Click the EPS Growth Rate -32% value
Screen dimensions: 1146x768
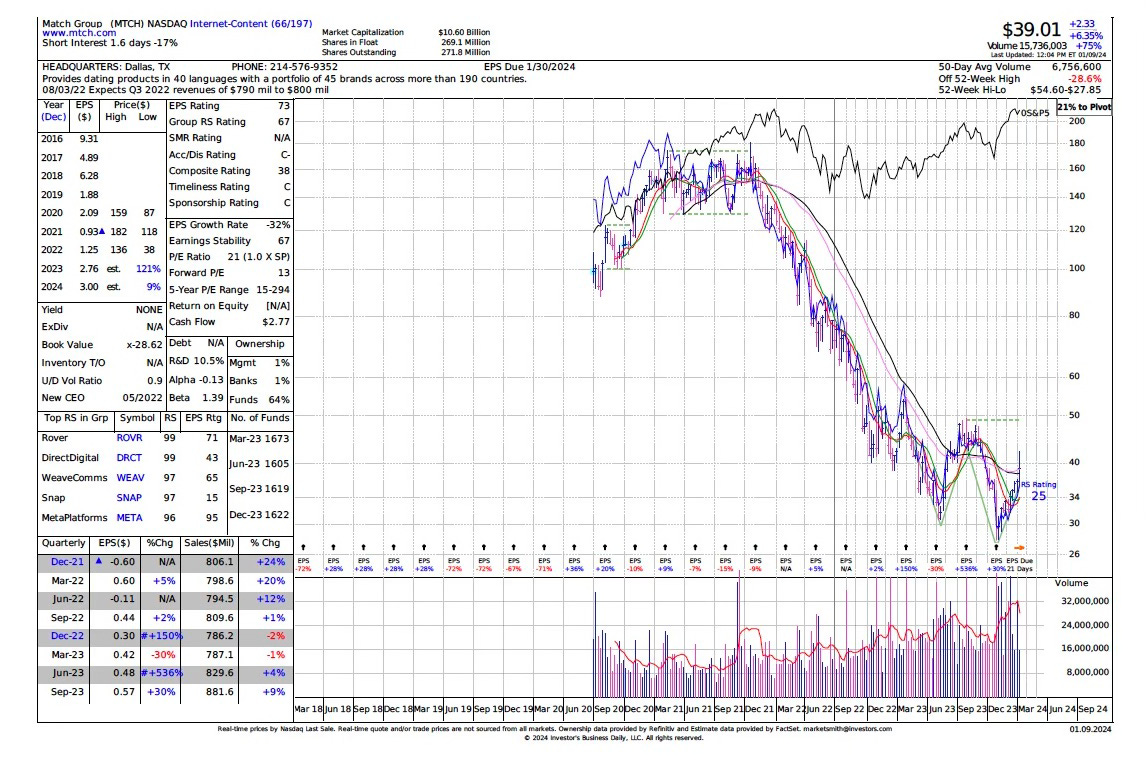(x=278, y=224)
